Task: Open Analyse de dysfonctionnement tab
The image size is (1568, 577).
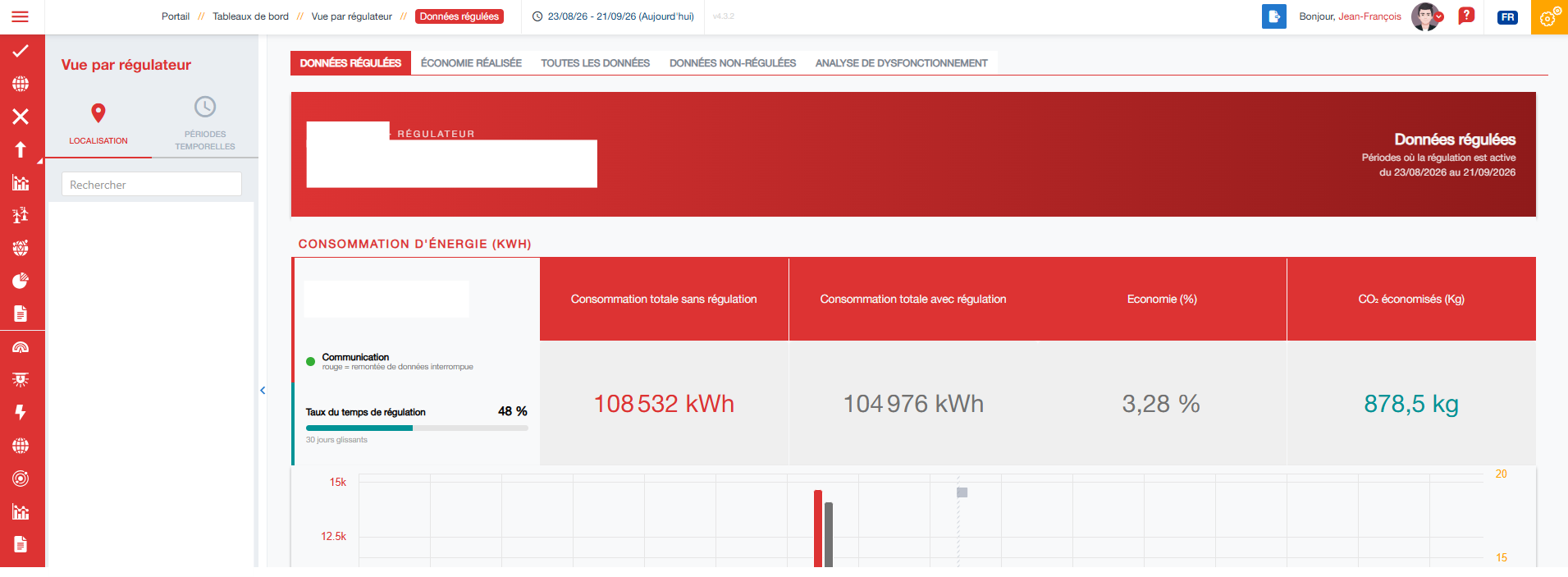Action: pyautogui.click(x=902, y=63)
